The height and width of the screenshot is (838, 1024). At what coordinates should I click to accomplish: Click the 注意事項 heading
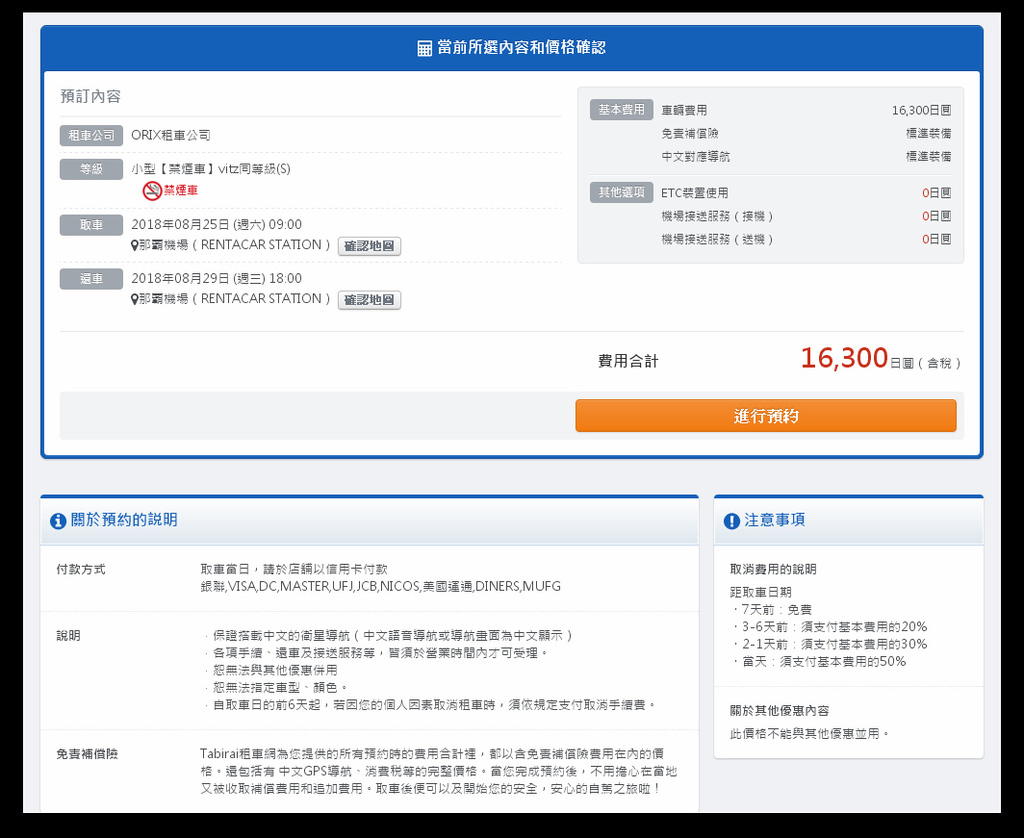[x=775, y=520]
